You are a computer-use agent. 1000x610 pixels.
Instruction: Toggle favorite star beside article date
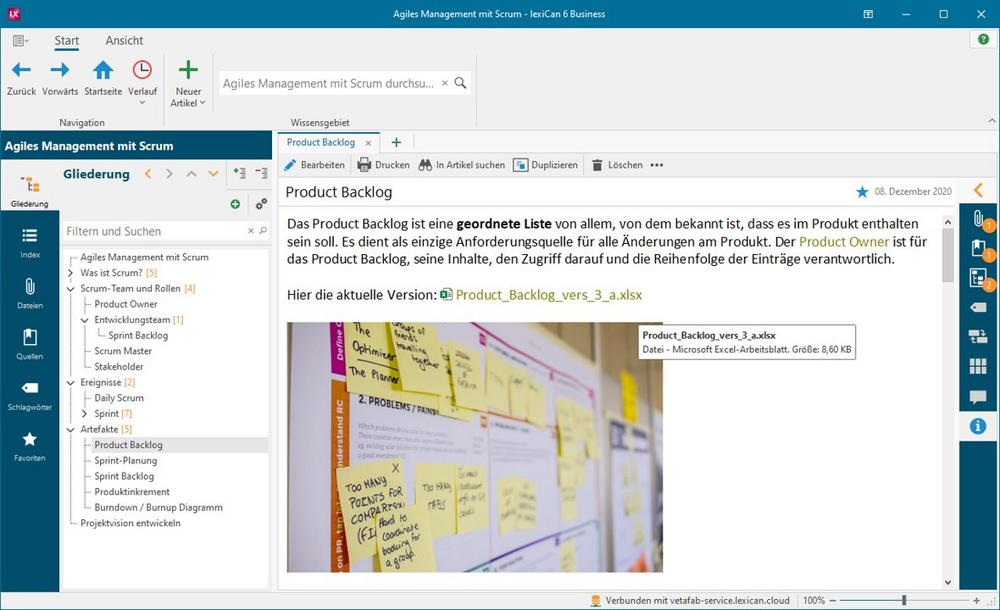point(862,192)
